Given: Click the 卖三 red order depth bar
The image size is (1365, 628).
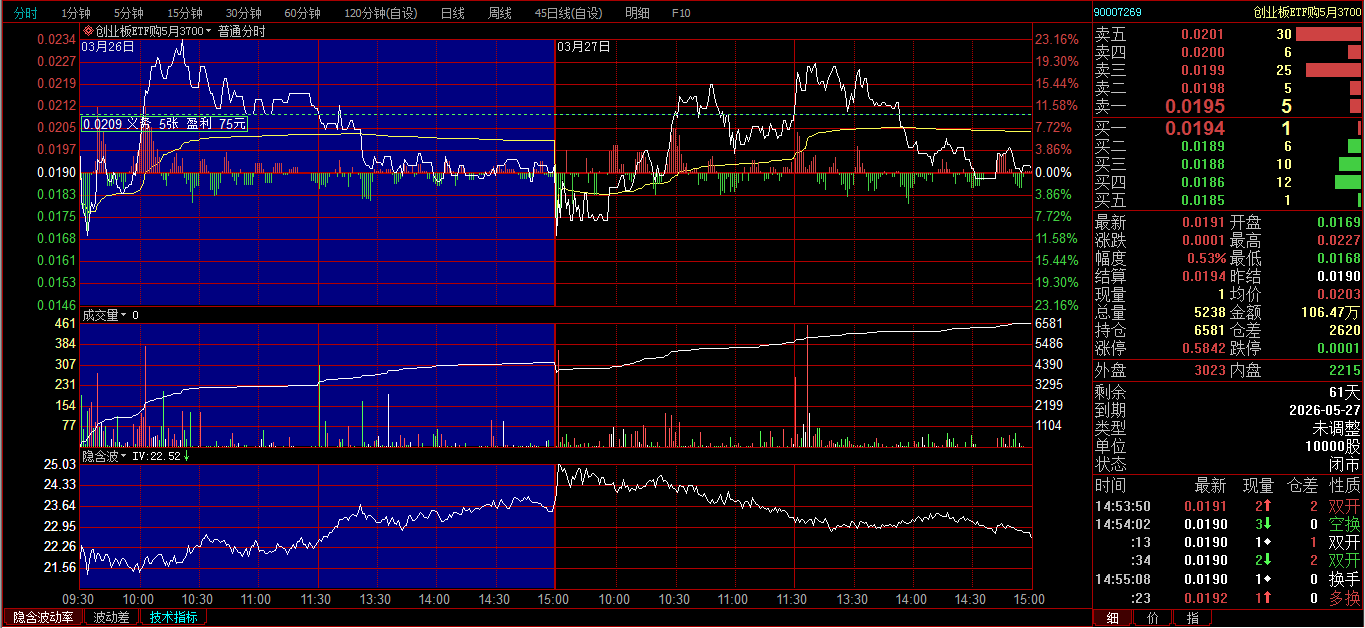Looking at the screenshot, I should pos(1333,70).
